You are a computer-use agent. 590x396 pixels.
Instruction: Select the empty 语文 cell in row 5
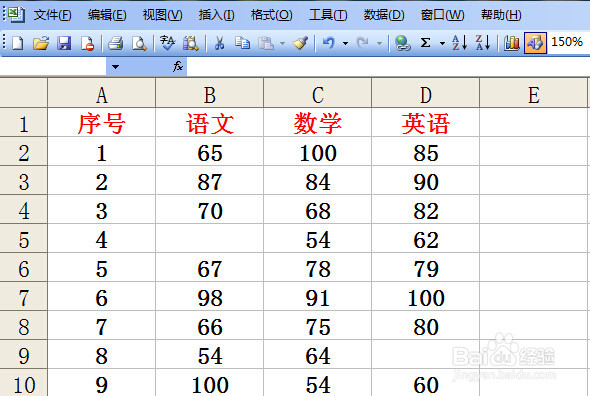[x=210, y=239]
